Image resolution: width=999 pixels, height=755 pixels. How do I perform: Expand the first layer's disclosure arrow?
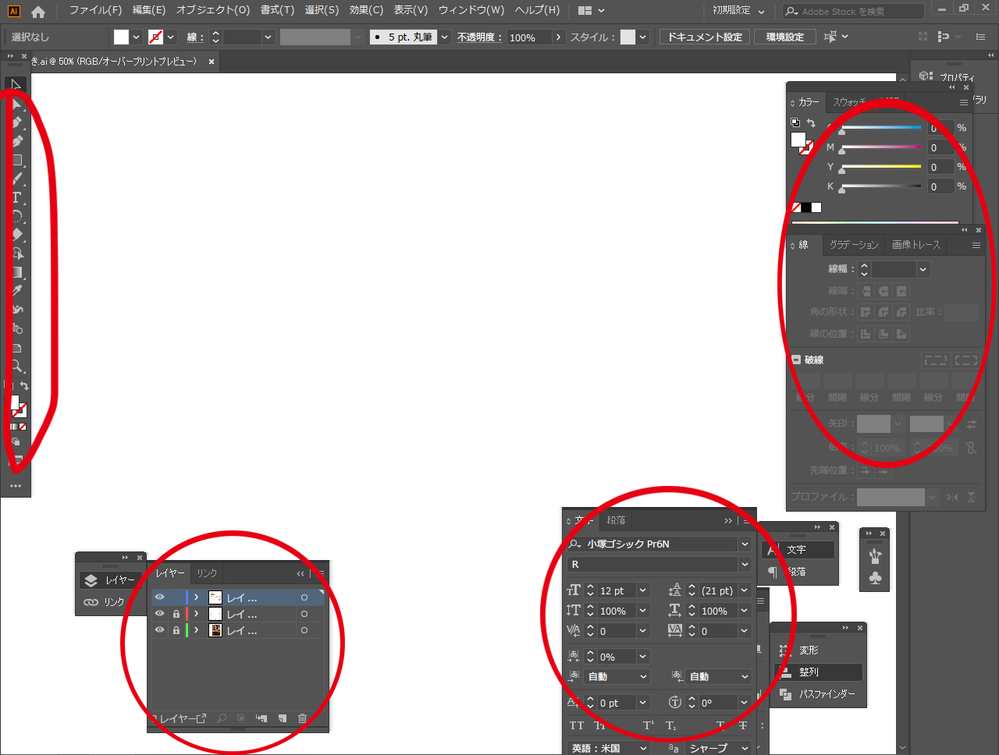coord(196,597)
